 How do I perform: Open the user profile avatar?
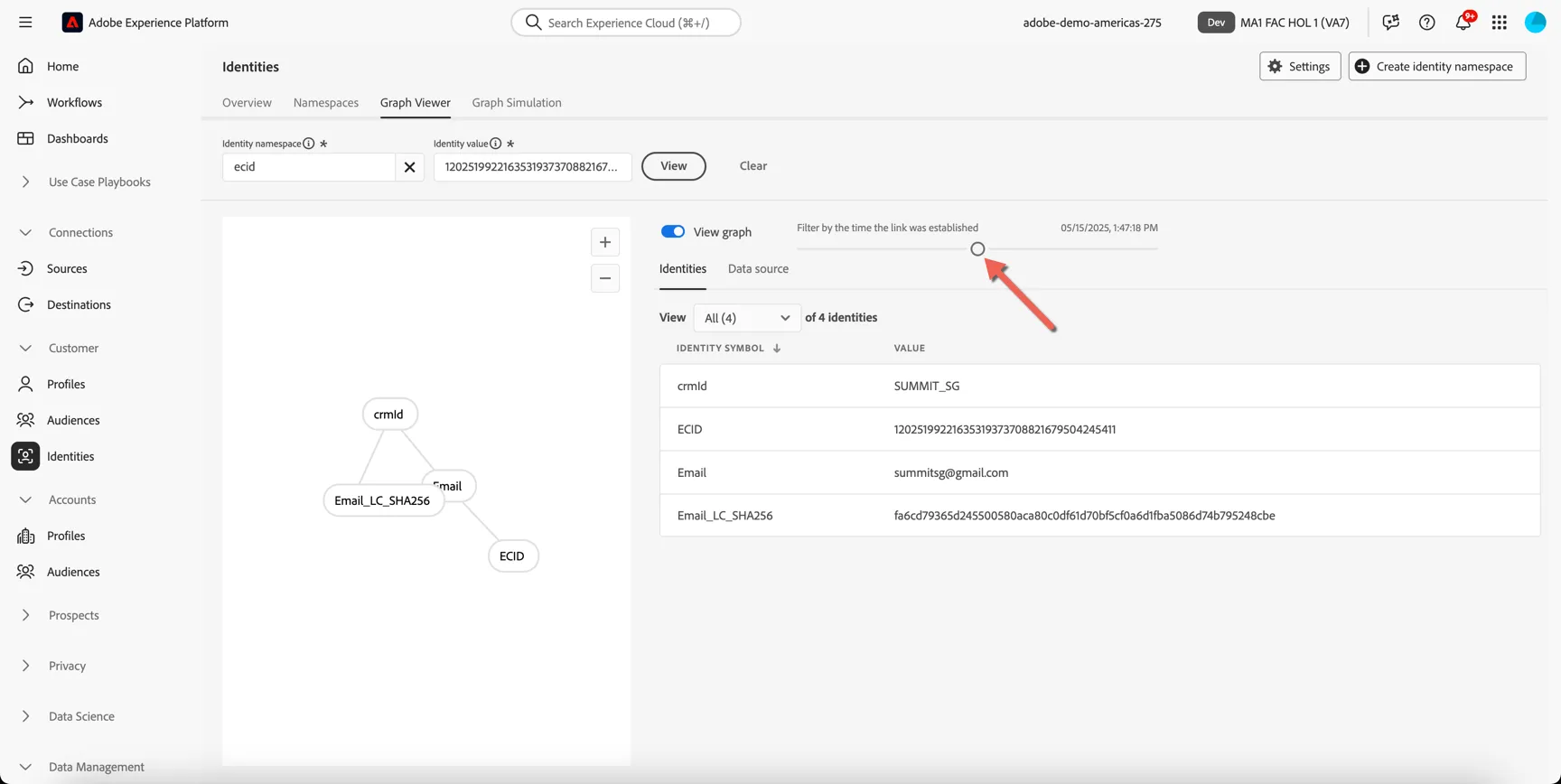point(1536,23)
